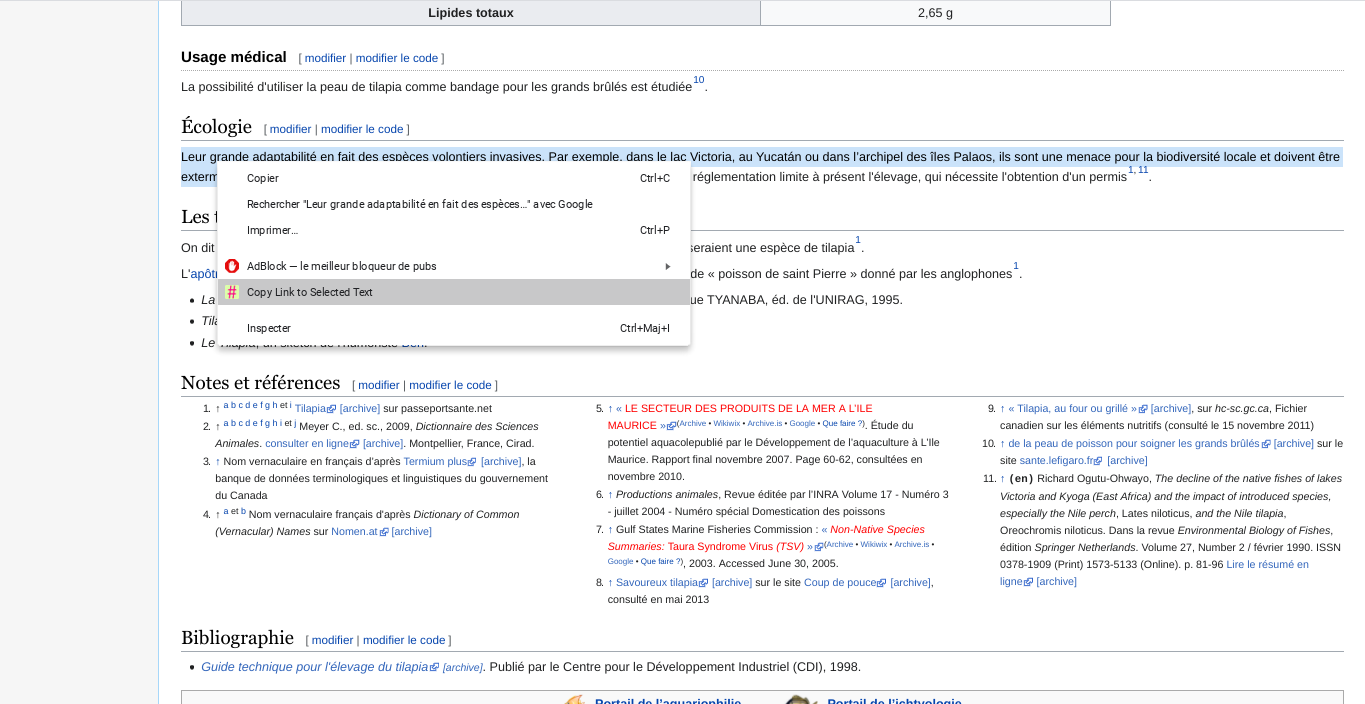The height and width of the screenshot is (704, 1365).
Task: Open the Nomen.at link
Action: click(360, 531)
